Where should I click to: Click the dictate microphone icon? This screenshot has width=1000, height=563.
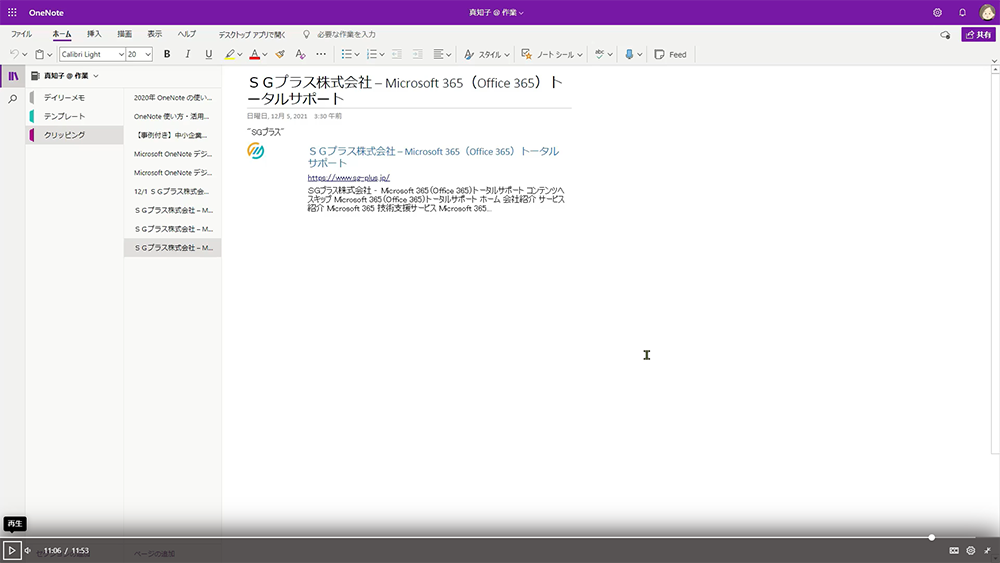point(629,54)
